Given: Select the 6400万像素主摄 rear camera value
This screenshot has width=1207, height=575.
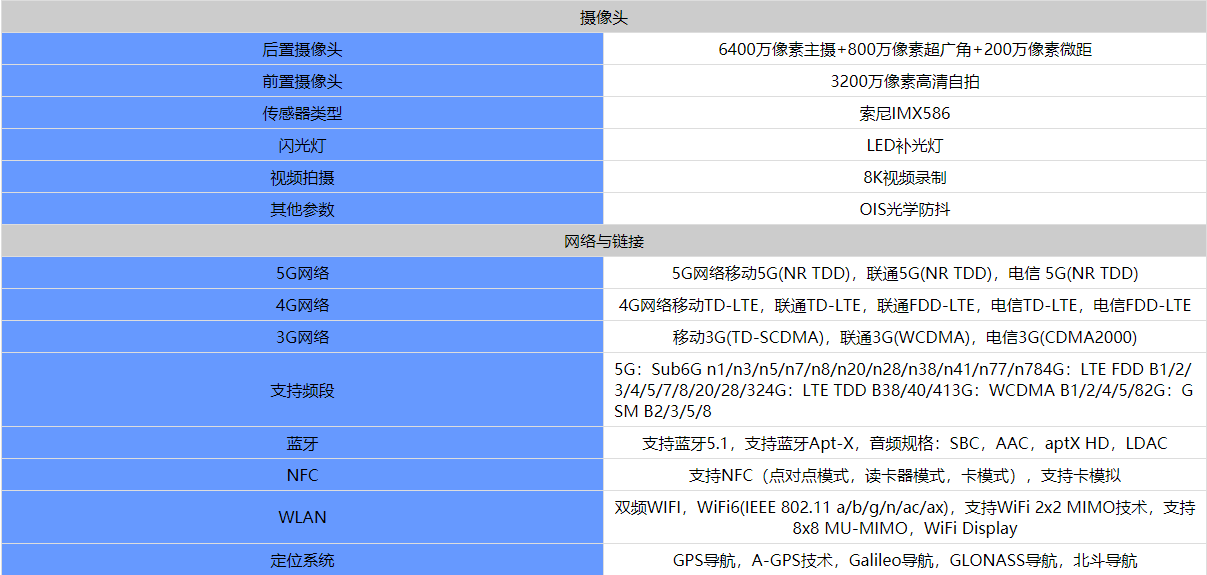Looking at the screenshot, I should click(905, 49).
